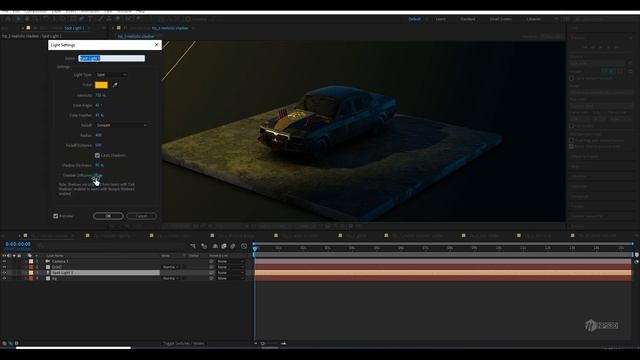Screen dimensions: 640x360
Task: Open Mode dropdown for layer 2
Action: [171, 267]
